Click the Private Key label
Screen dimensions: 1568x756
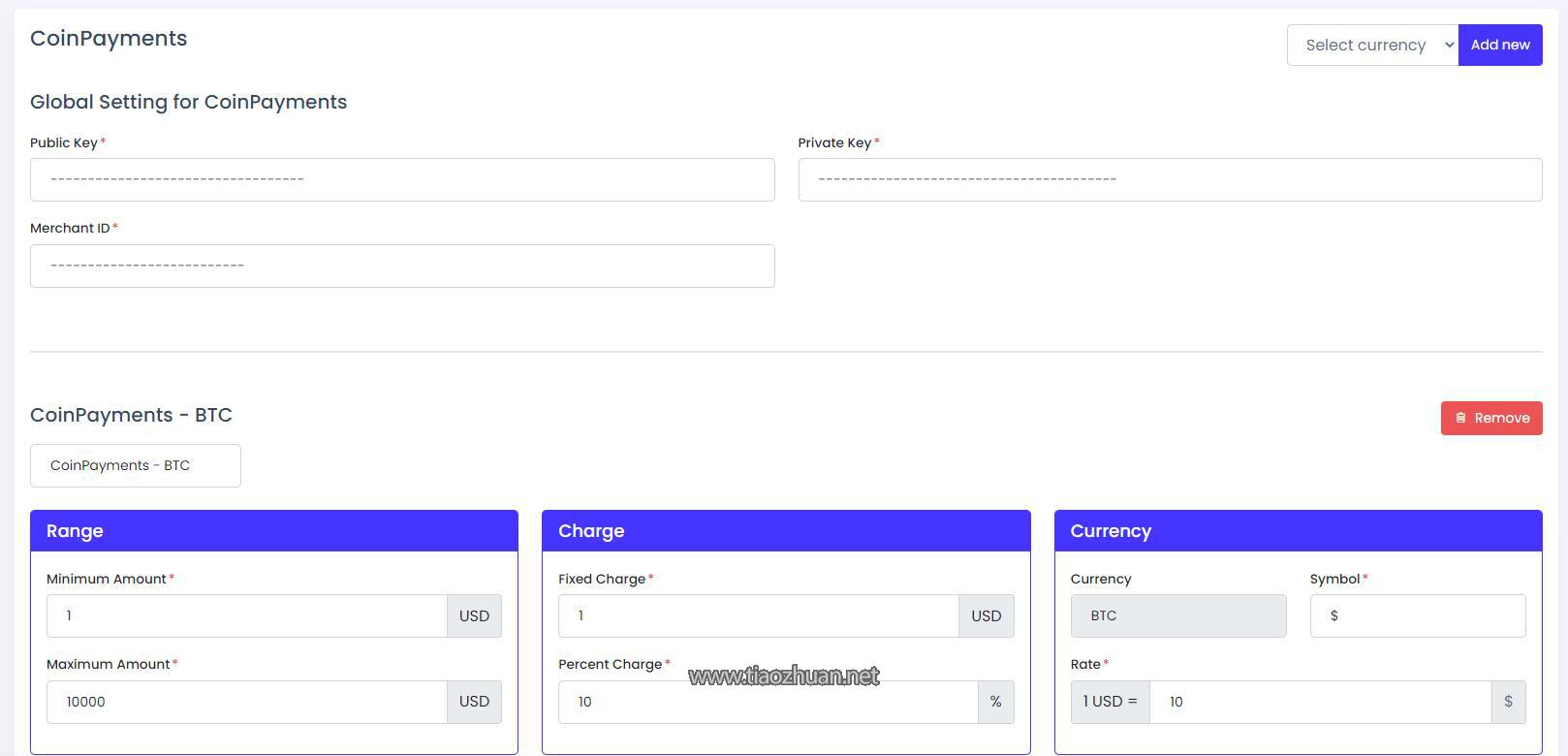[x=834, y=142]
